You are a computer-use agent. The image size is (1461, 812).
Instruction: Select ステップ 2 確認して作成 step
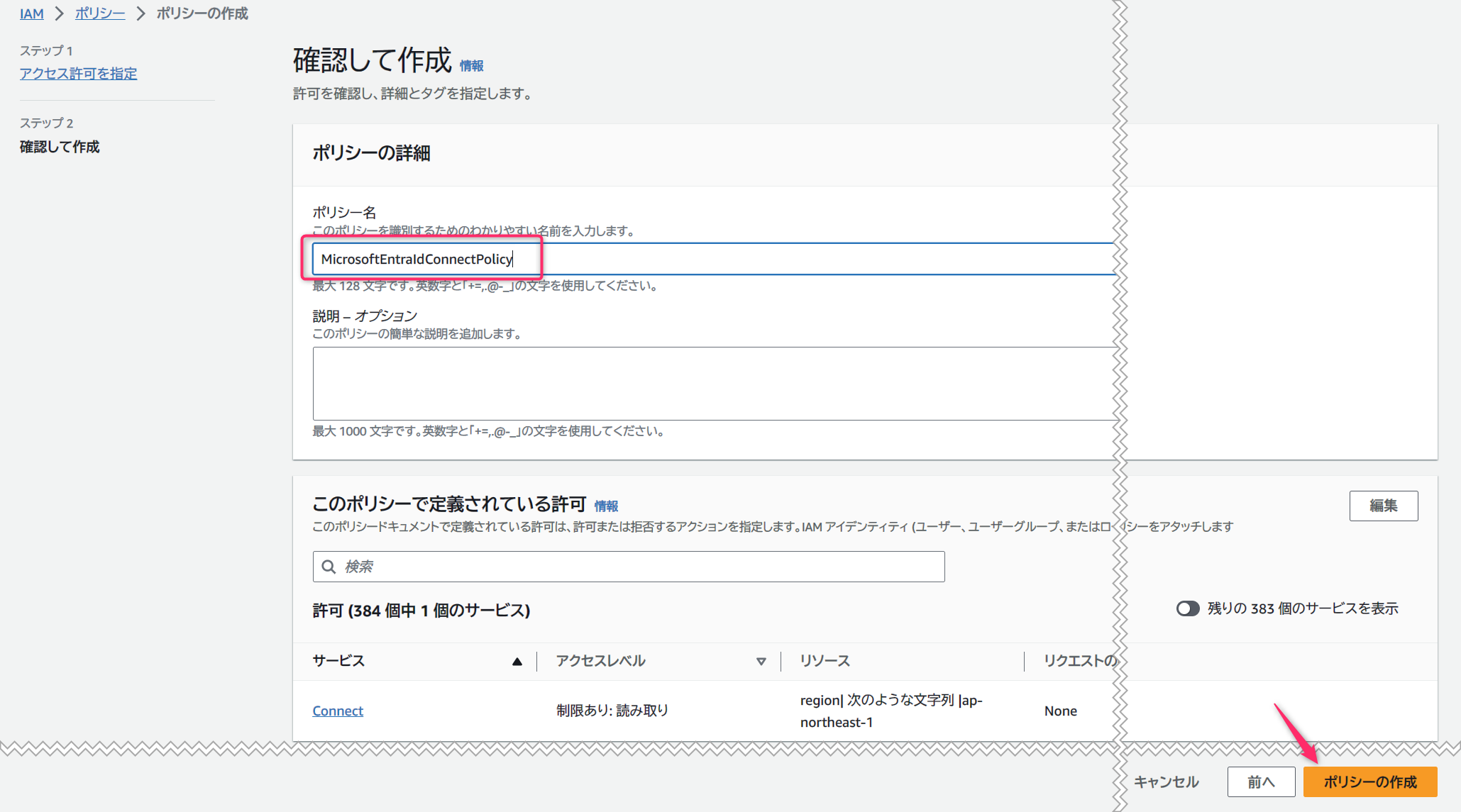60,147
